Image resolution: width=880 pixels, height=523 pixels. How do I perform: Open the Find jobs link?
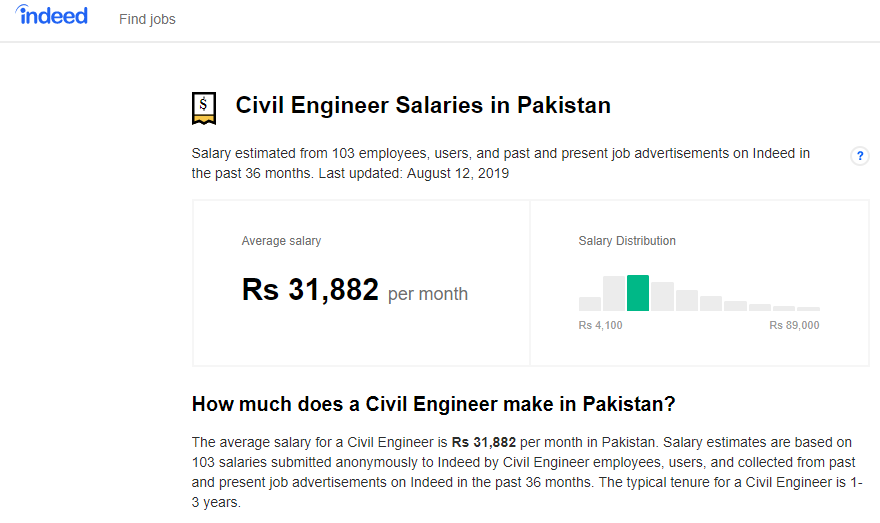tap(147, 19)
